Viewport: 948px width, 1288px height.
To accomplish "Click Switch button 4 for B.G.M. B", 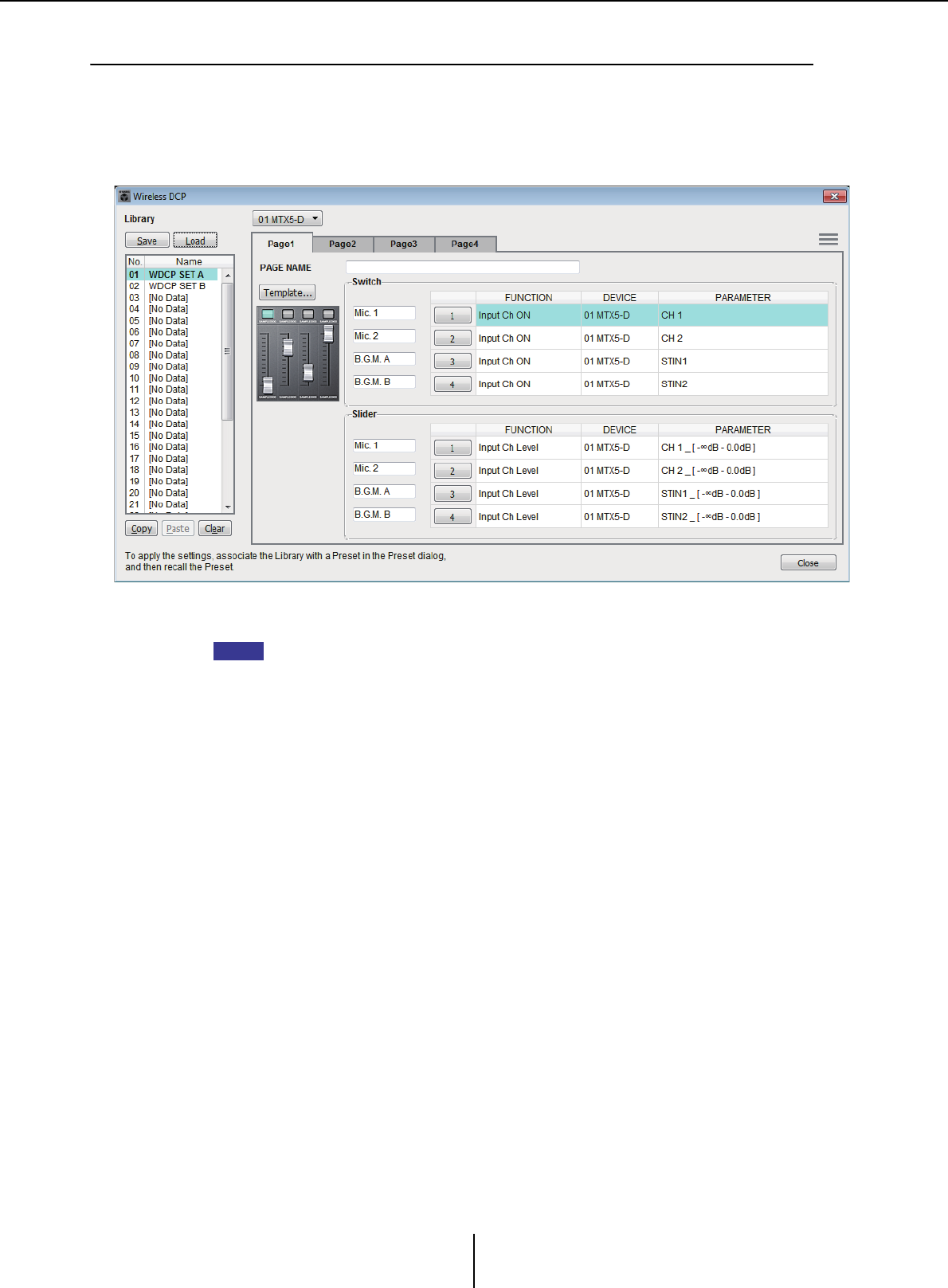I will [x=452, y=385].
